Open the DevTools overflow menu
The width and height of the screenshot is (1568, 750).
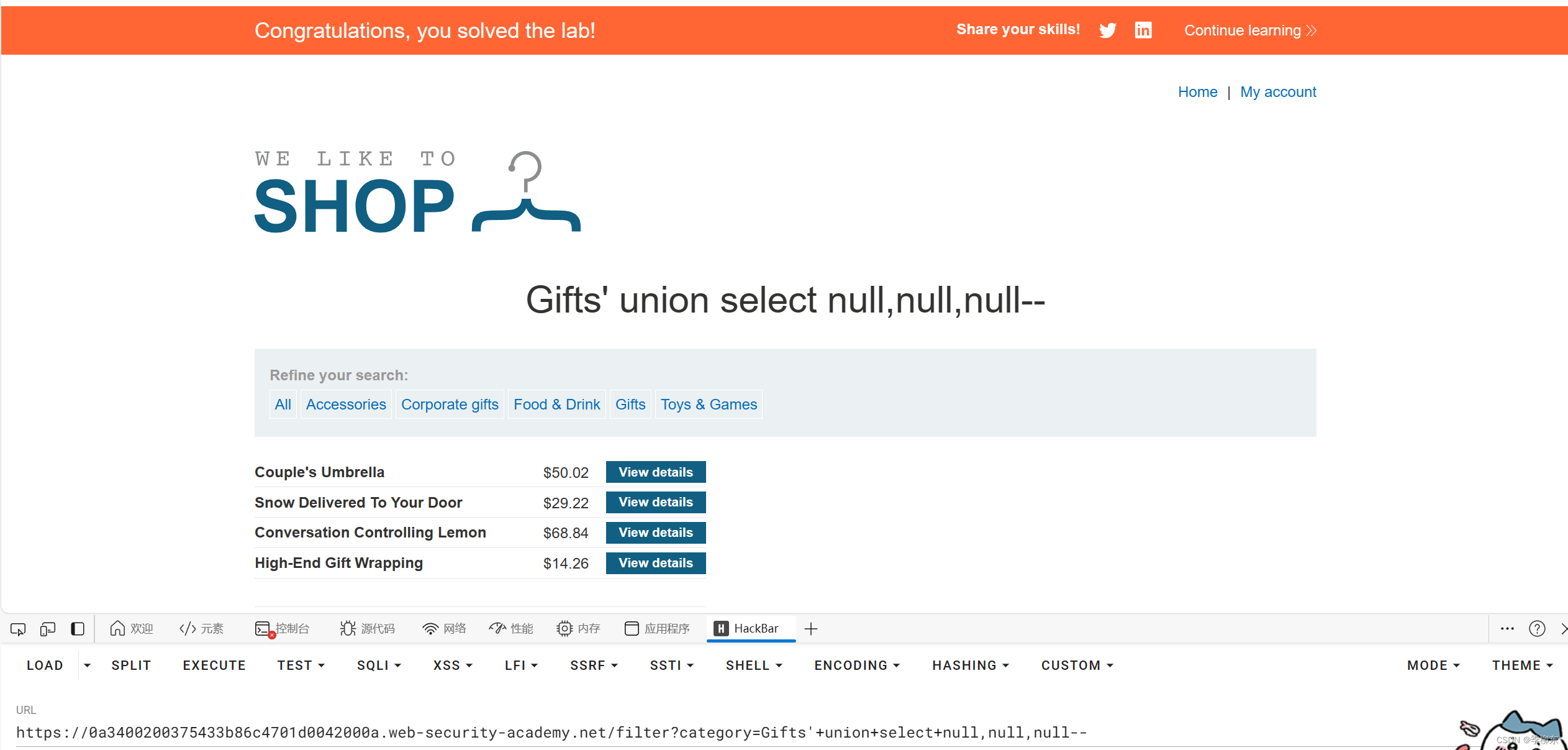coord(1507,628)
